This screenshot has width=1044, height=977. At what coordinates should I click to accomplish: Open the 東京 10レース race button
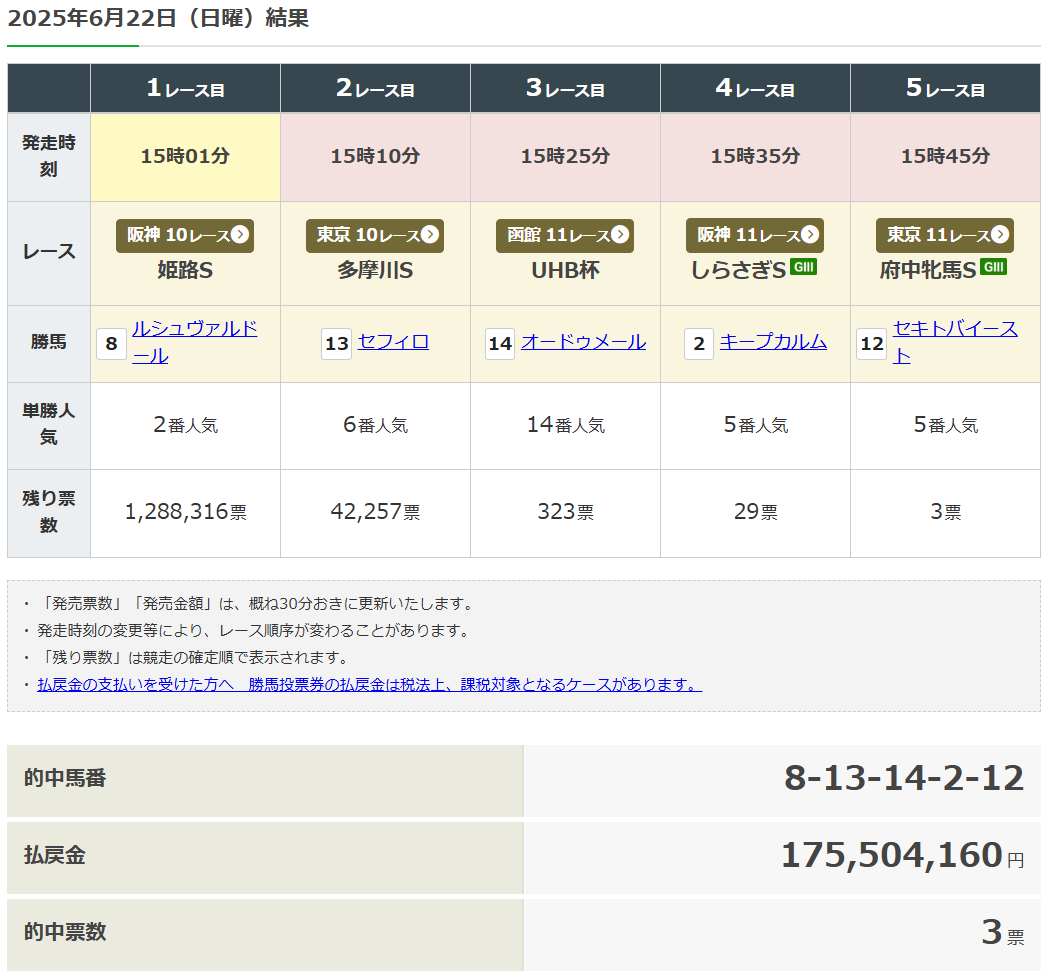[375, 235]
